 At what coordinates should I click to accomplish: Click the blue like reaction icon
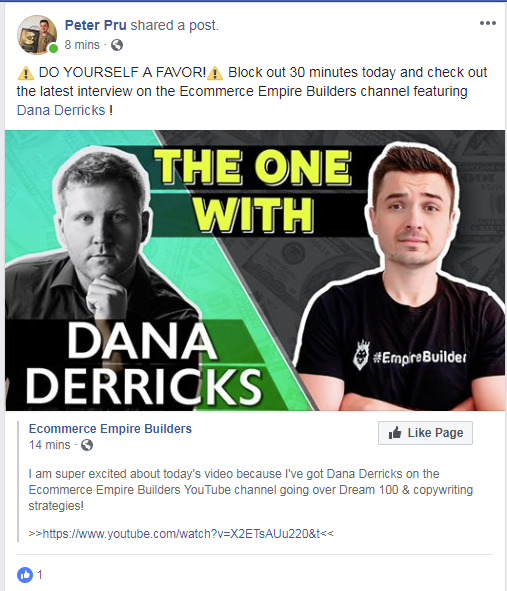(x=25, y=575)
